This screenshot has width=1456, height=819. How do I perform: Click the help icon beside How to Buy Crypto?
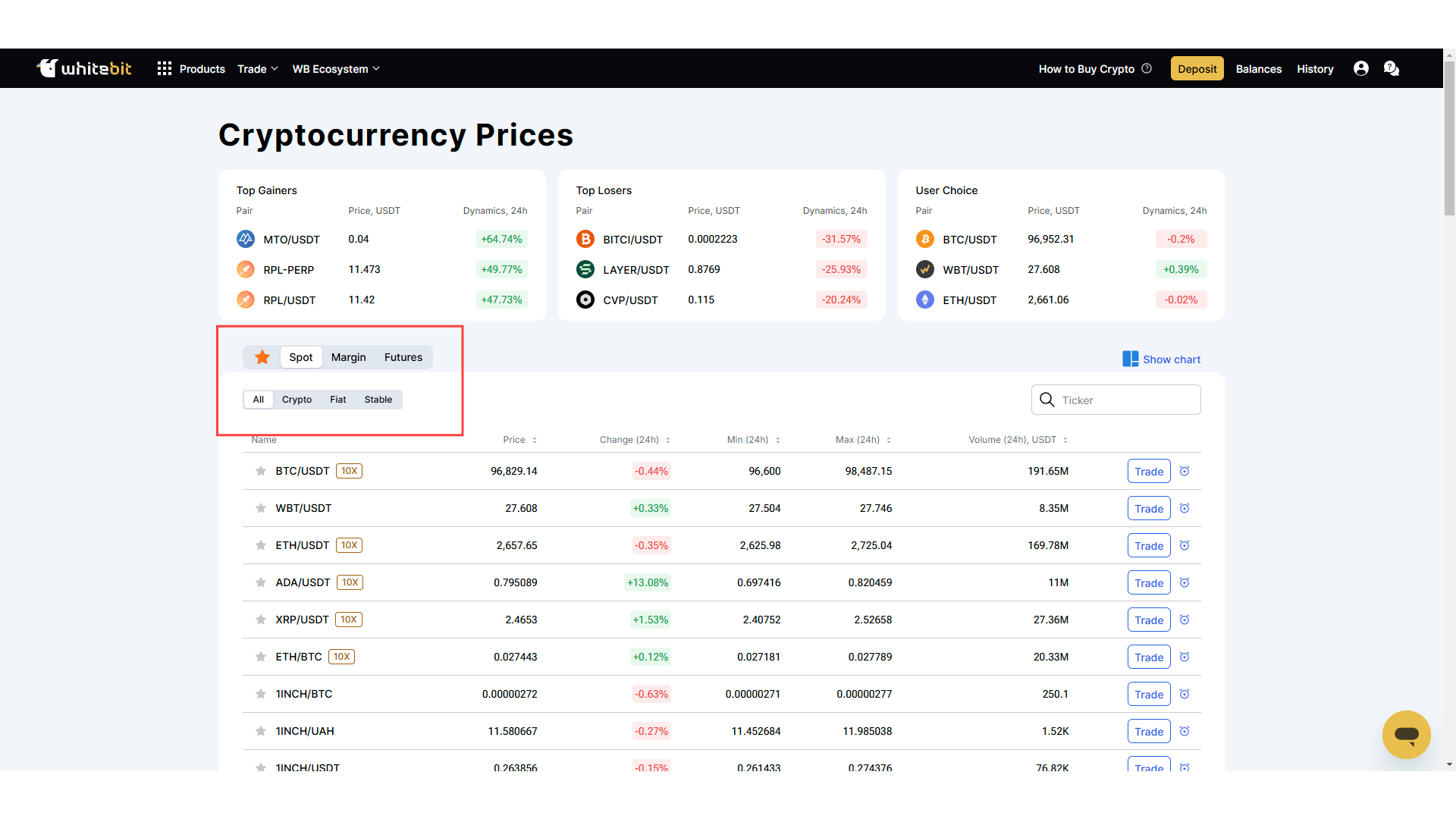click(x=1147, y=68)
